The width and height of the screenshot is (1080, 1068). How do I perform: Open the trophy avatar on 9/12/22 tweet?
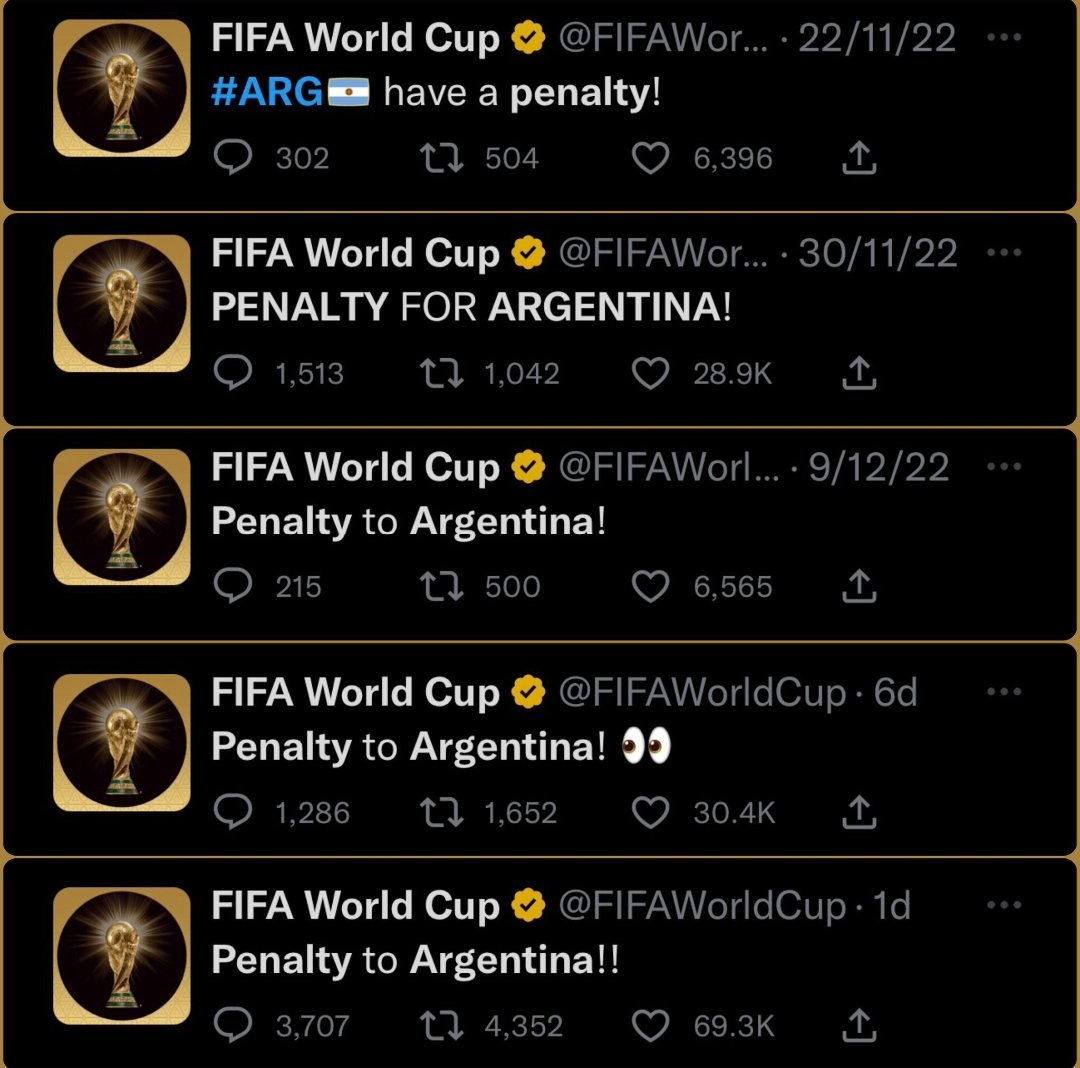click(121, 516)
